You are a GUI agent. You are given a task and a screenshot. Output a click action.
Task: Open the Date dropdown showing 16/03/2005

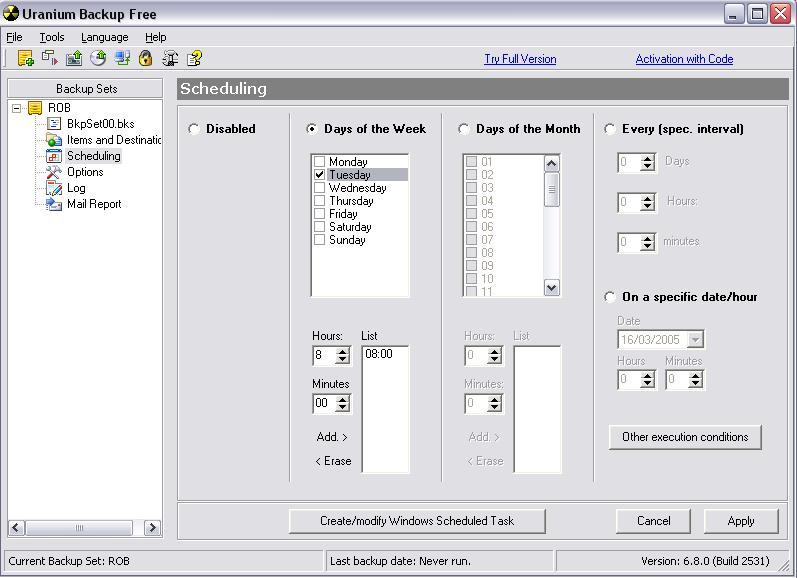point(695,339)
